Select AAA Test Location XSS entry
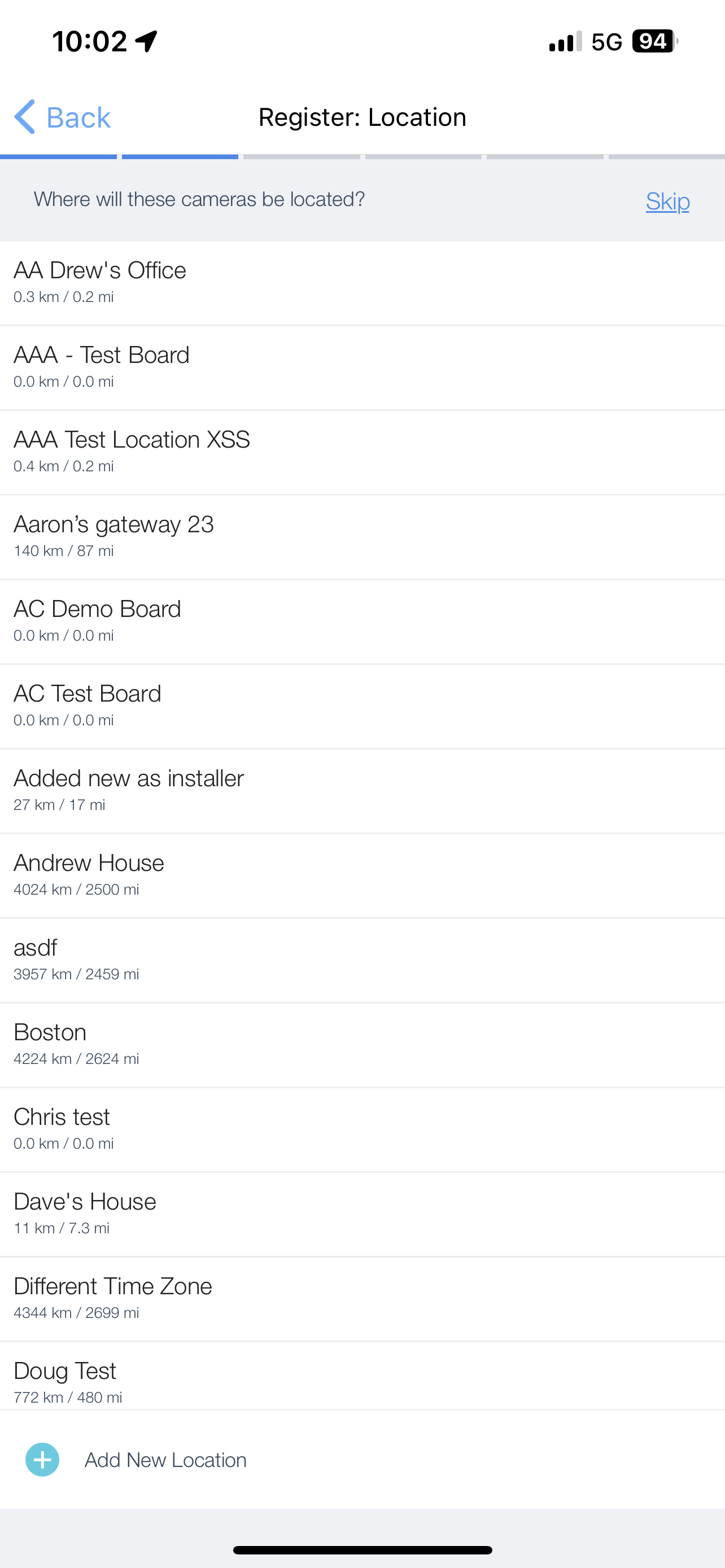 (362, 452)
